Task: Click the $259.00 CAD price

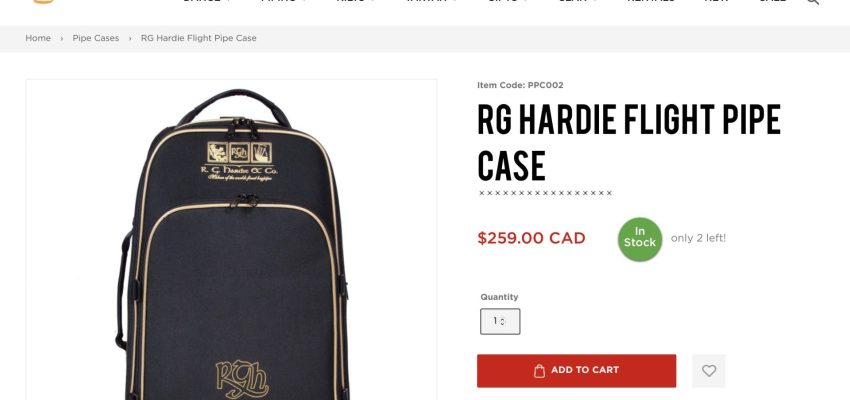Action: 531,238
